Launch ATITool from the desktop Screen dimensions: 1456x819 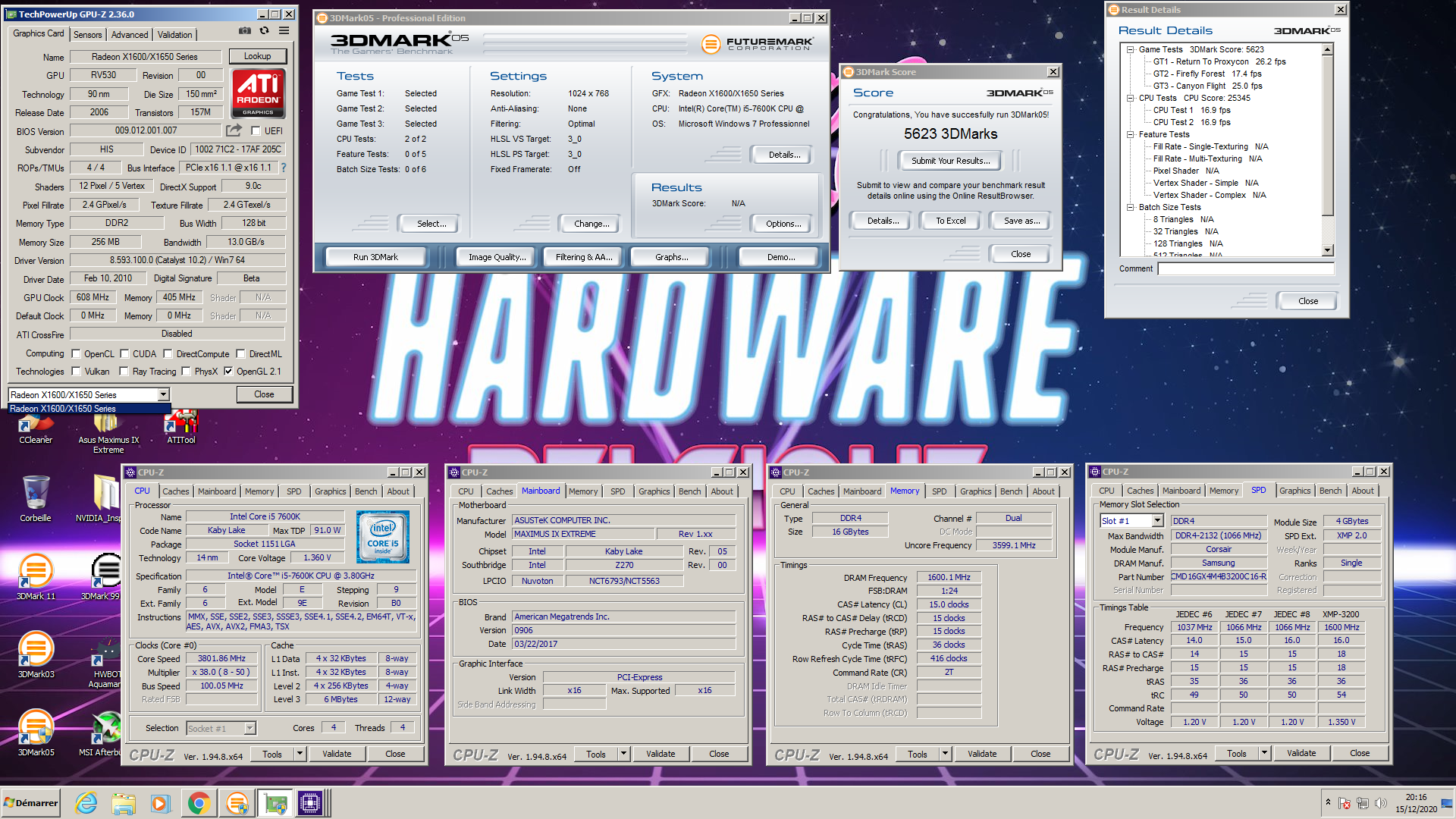181,427
